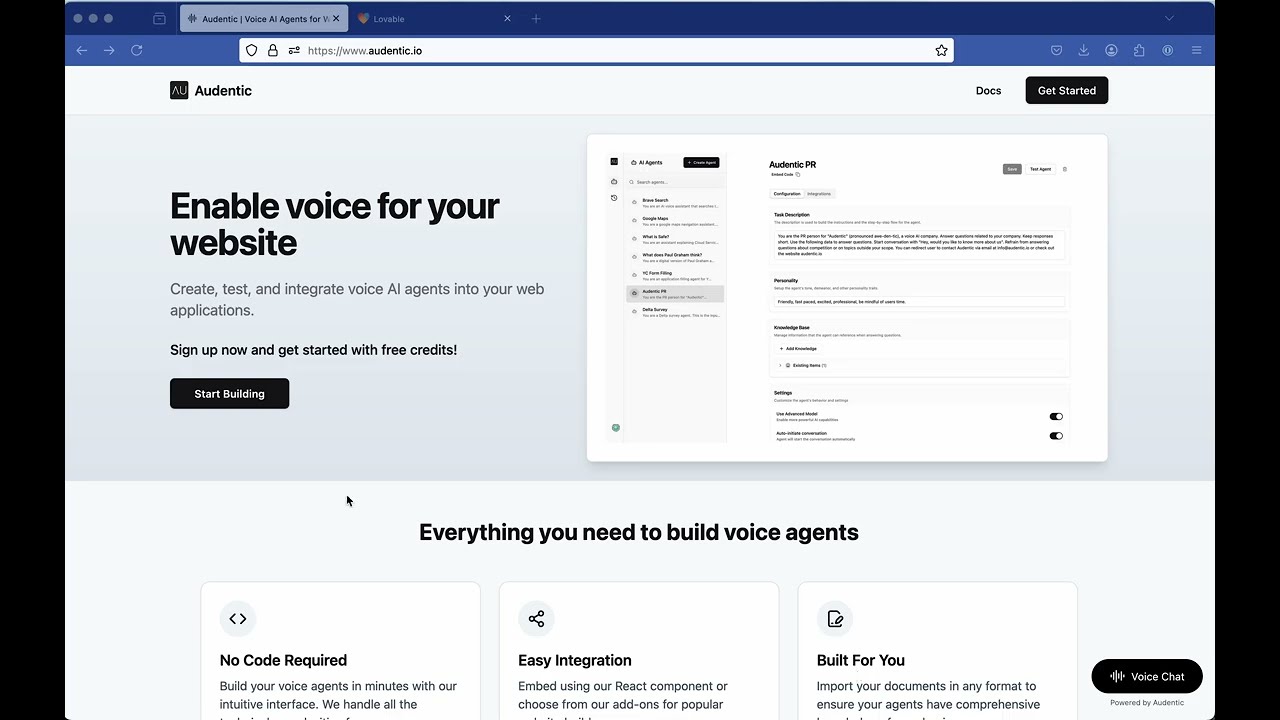Close the Audentic browser tab
This screenshot has width=1280, height=720.
point(336,18)
